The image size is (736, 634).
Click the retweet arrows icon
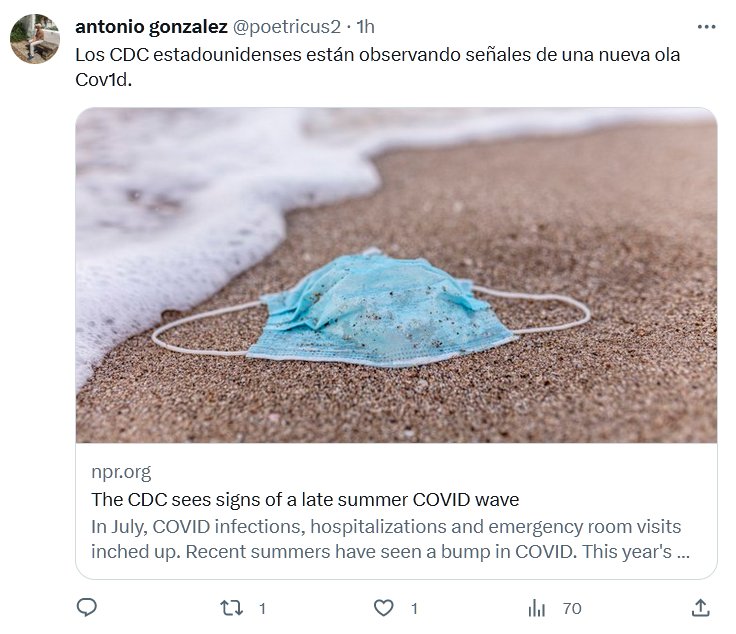pos(231,608)
